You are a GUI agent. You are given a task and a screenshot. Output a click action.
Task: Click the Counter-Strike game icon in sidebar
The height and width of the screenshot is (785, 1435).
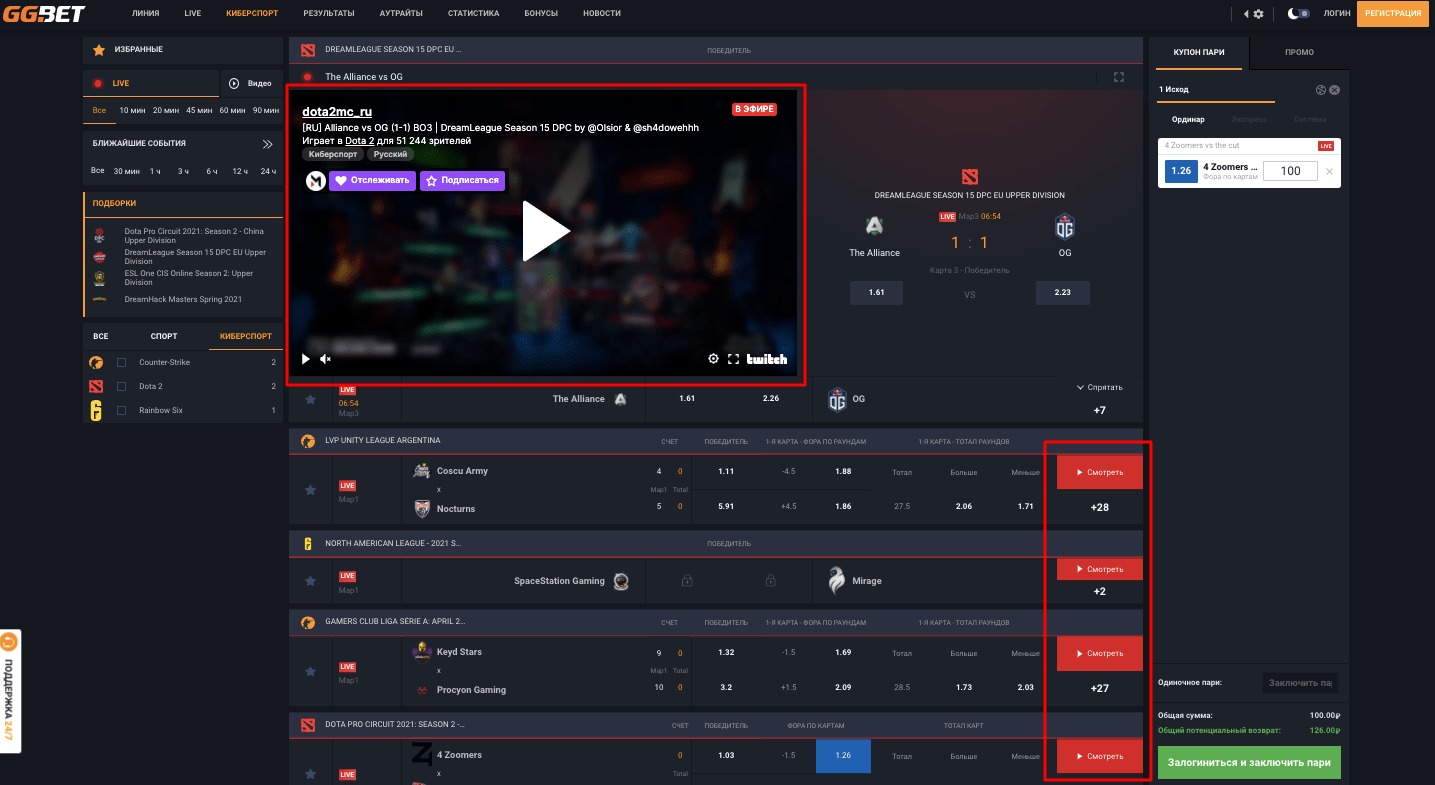coord(96,362)
